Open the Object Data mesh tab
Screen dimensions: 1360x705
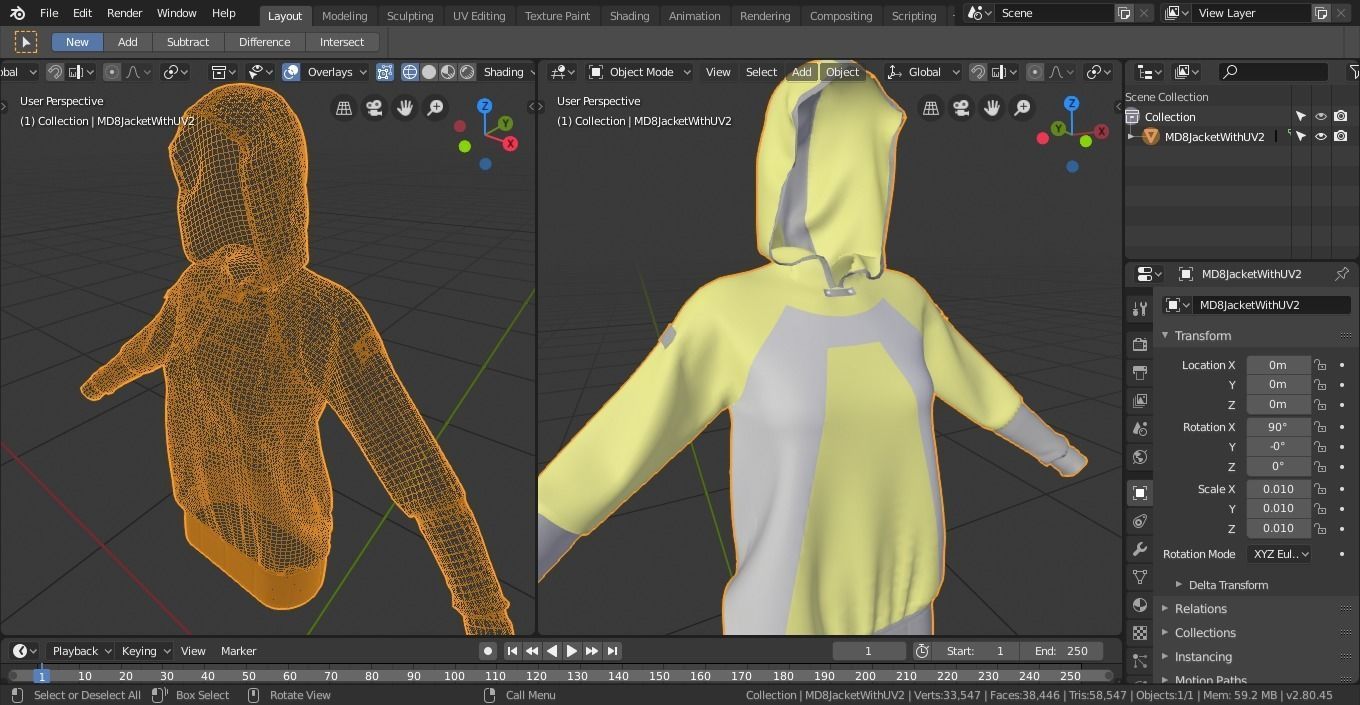click(1139, 577)
